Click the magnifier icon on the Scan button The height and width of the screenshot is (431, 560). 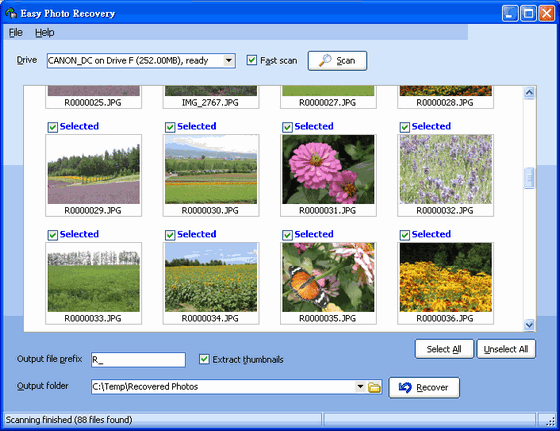325,60
